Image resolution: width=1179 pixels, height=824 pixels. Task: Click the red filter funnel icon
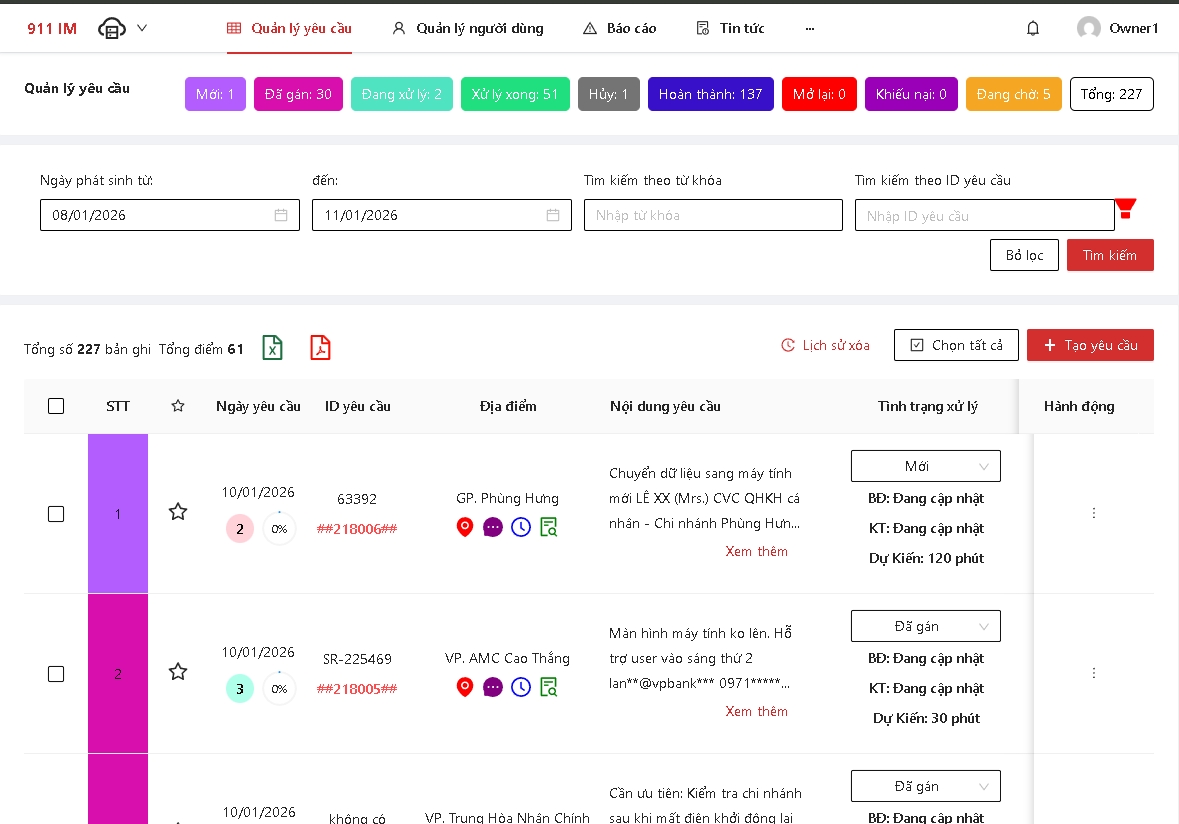coord(1126,208)
